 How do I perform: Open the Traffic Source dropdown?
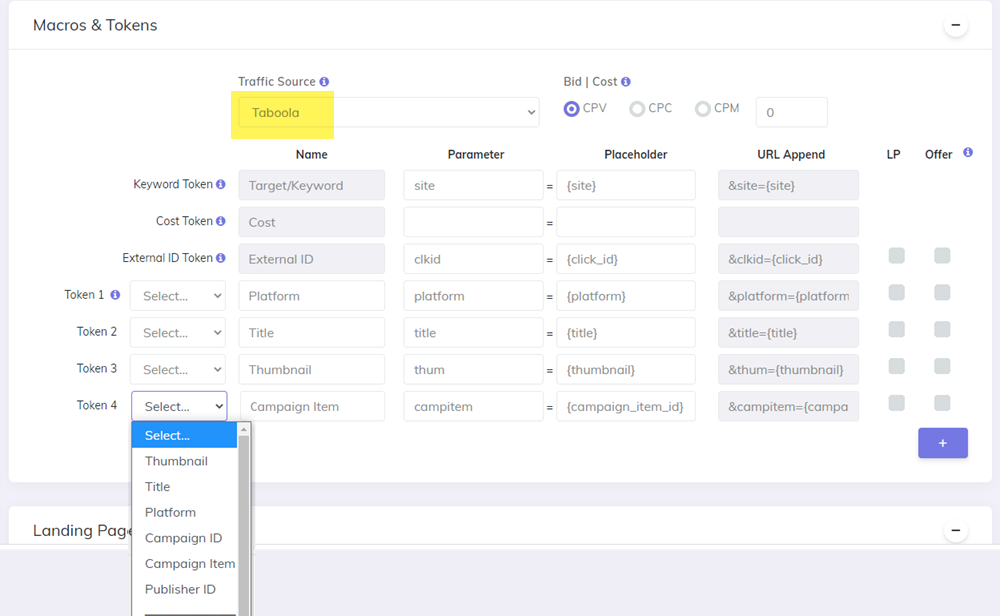(388, 113)
